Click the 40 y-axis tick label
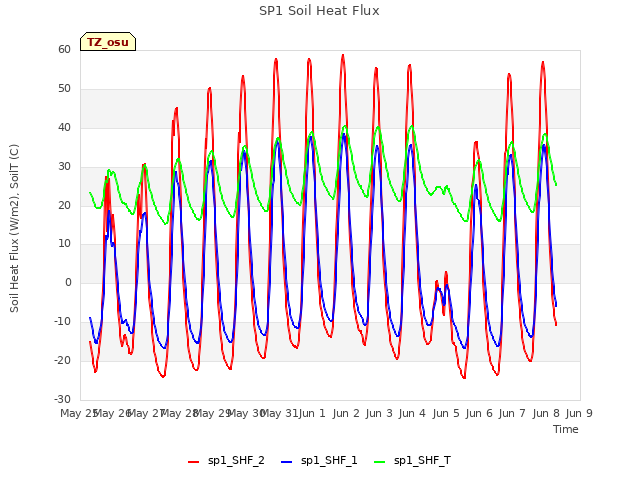 [64, 127]
